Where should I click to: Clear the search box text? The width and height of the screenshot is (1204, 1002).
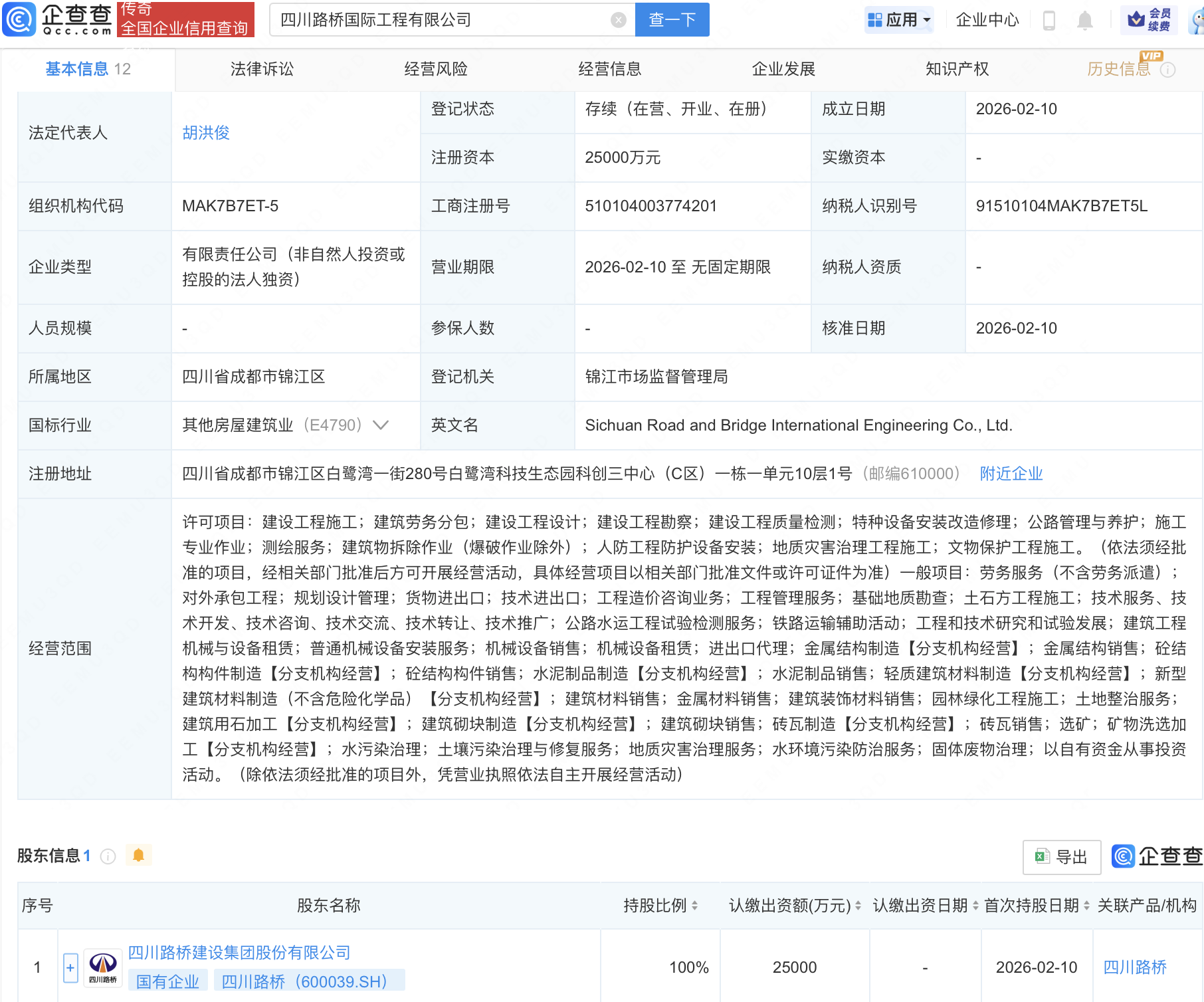pos(618,20)
